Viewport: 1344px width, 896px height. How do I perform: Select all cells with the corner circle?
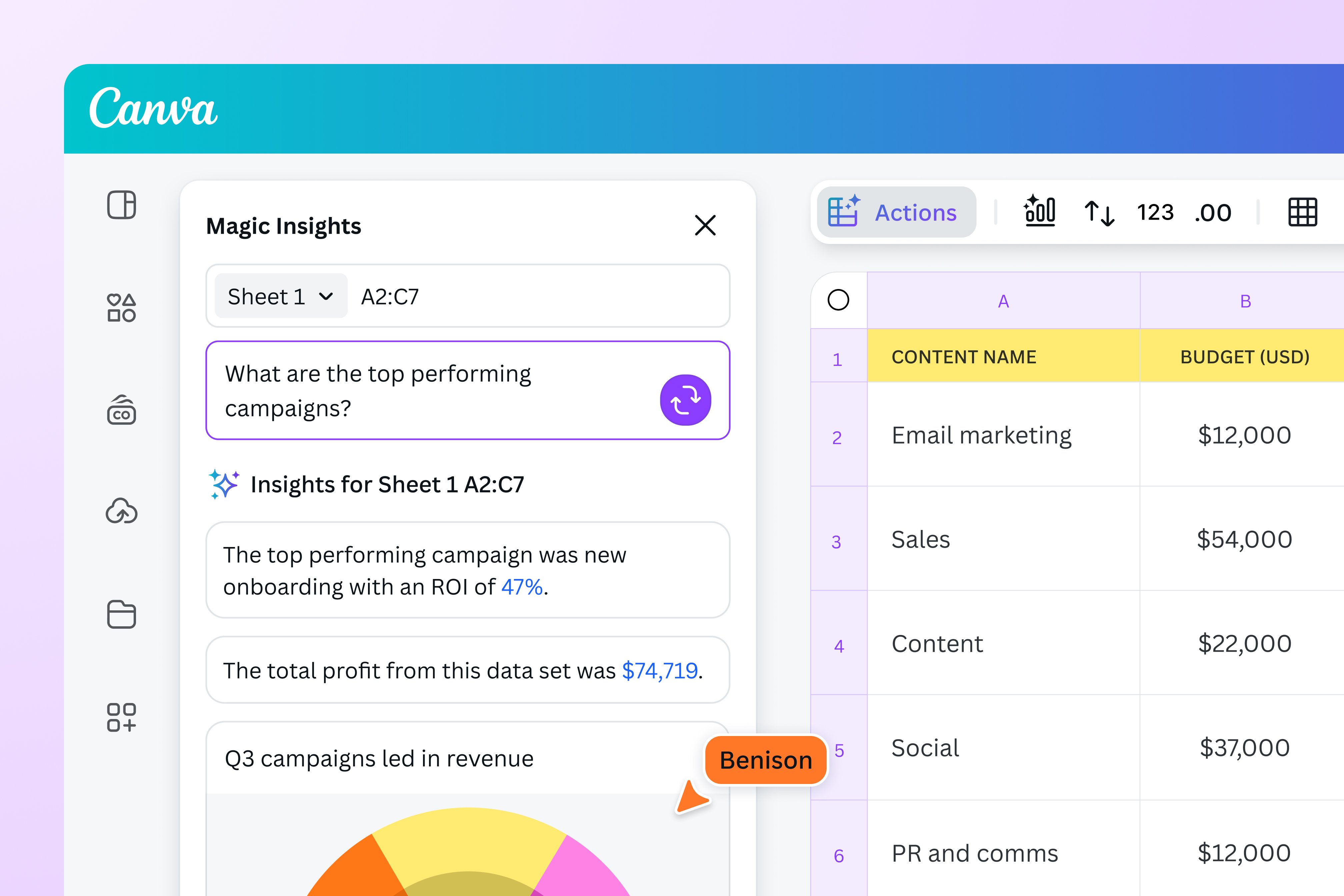click(x=838, y=299)
